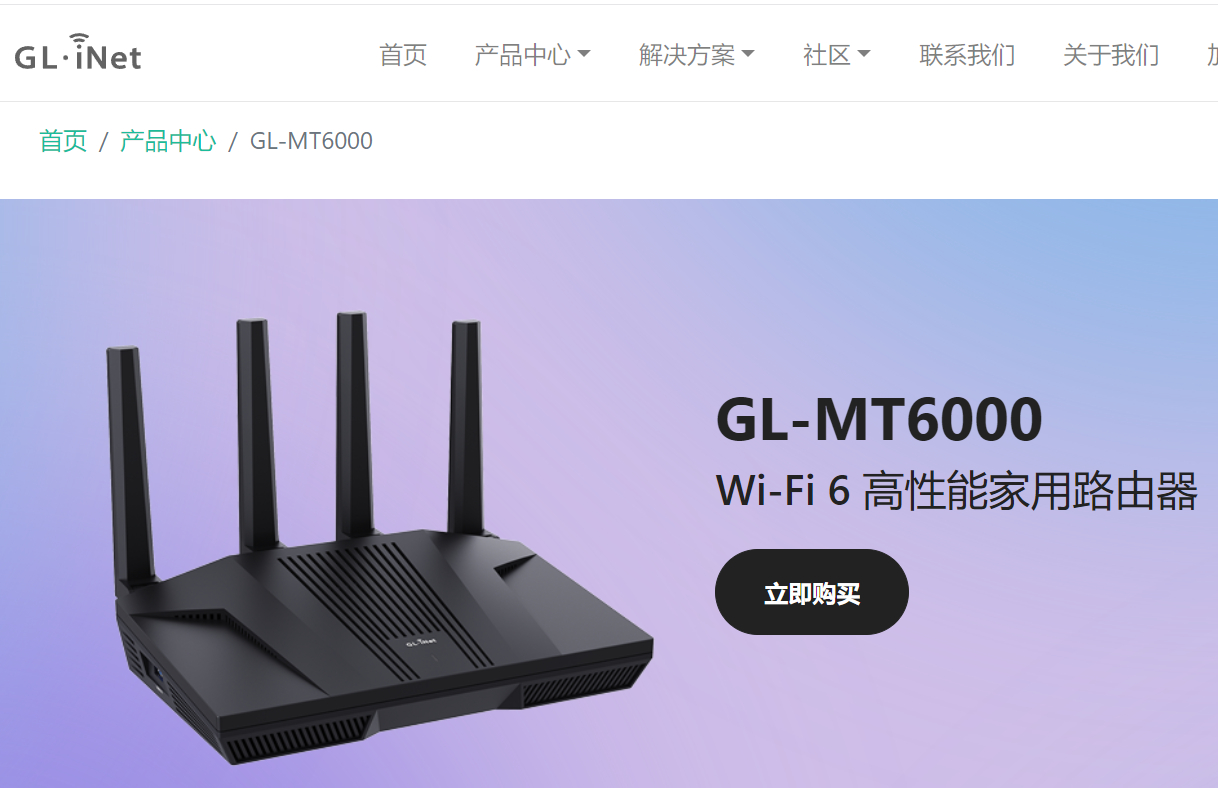The height and width of the screenshot is (788, 1218).
Task: Click the GL-MT6000 breadcrumb text
Action: pyautogui.click(x=311, y=141)
